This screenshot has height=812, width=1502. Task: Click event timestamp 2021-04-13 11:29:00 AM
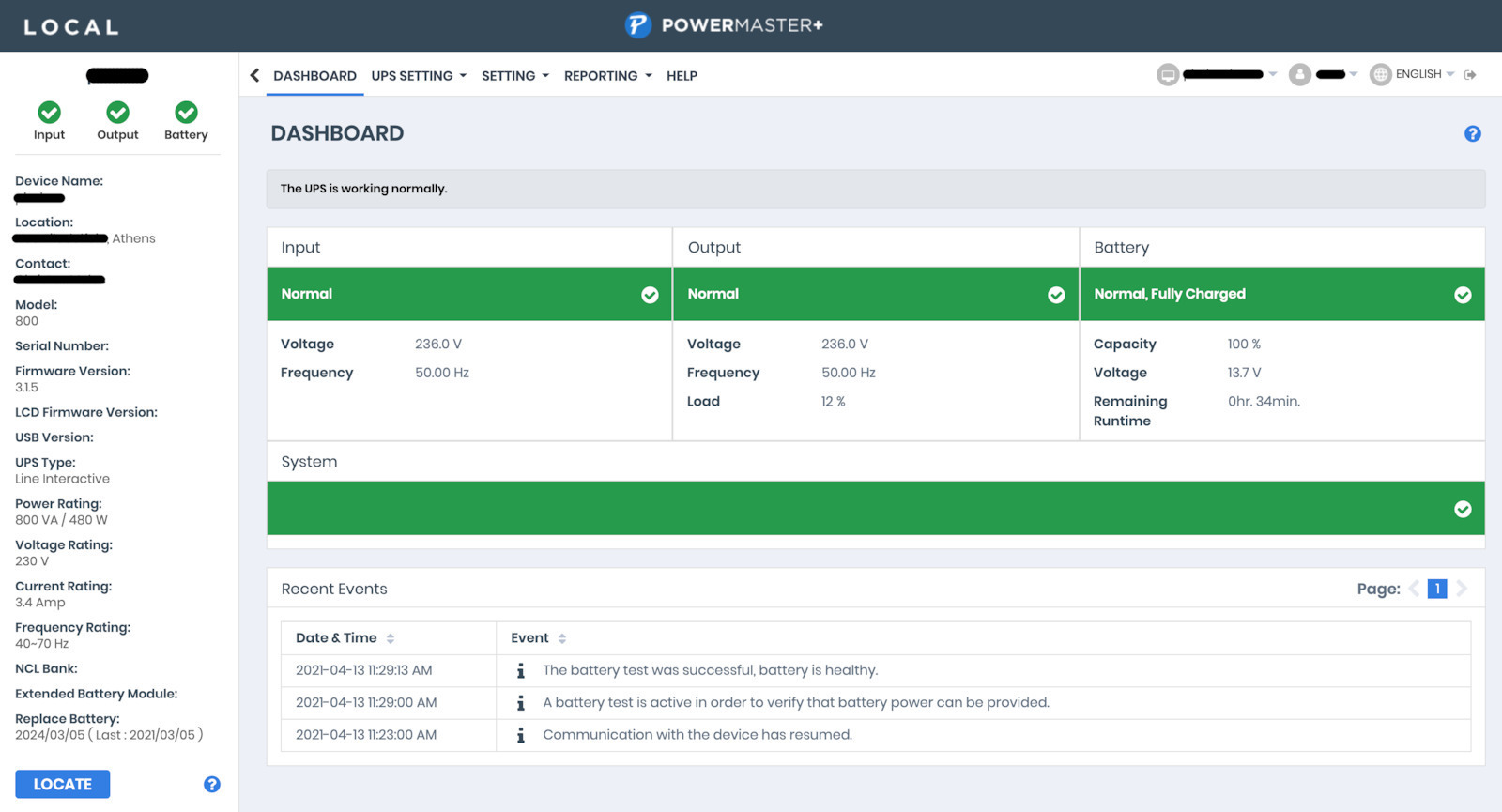[366, 702]
